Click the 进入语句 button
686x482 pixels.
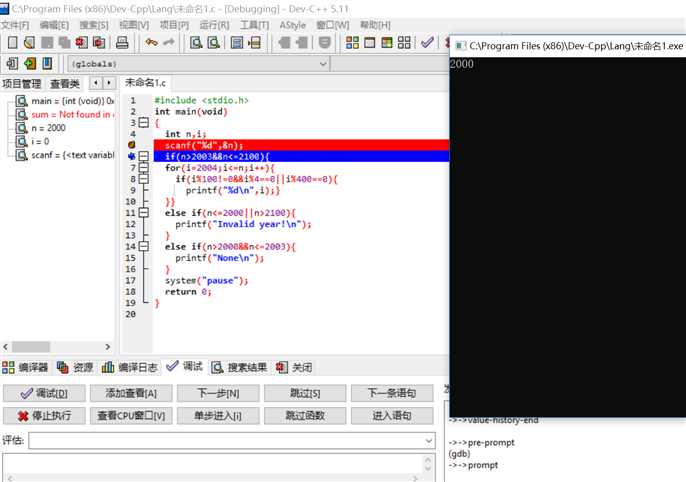click(392, 416)
